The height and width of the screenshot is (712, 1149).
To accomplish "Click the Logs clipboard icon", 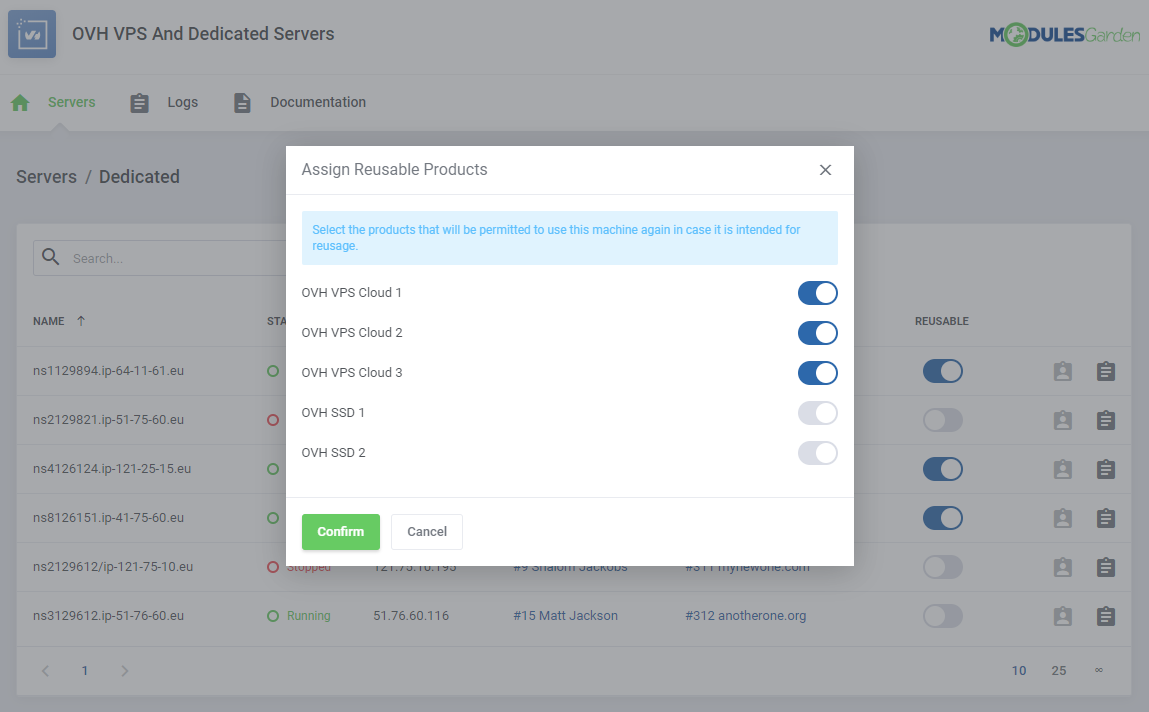I will click(x=140, y=103).
